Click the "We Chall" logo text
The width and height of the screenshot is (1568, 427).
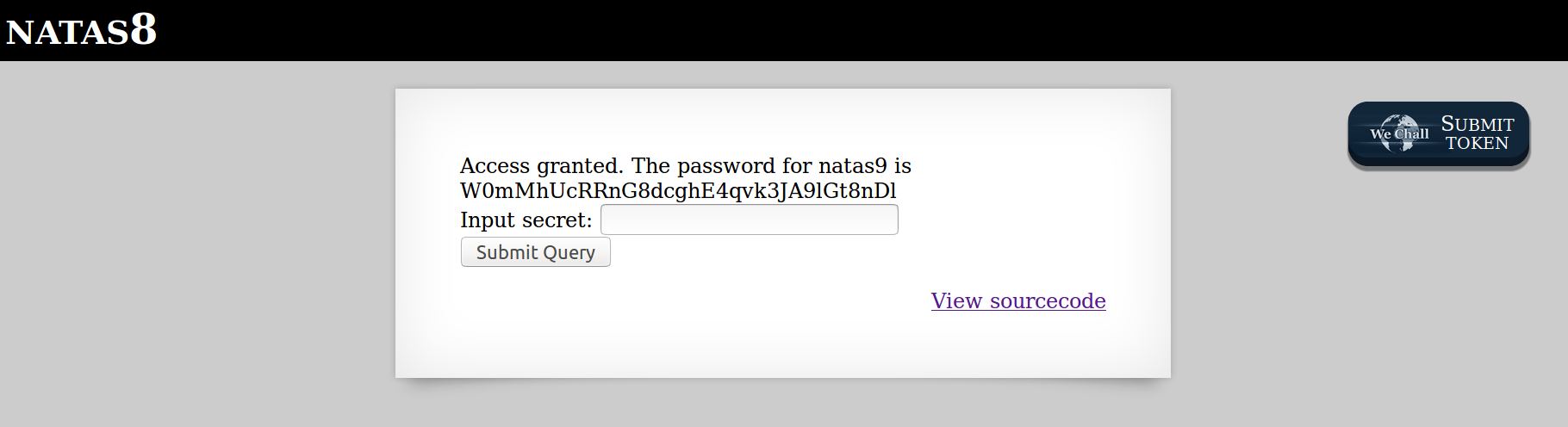1399,134
